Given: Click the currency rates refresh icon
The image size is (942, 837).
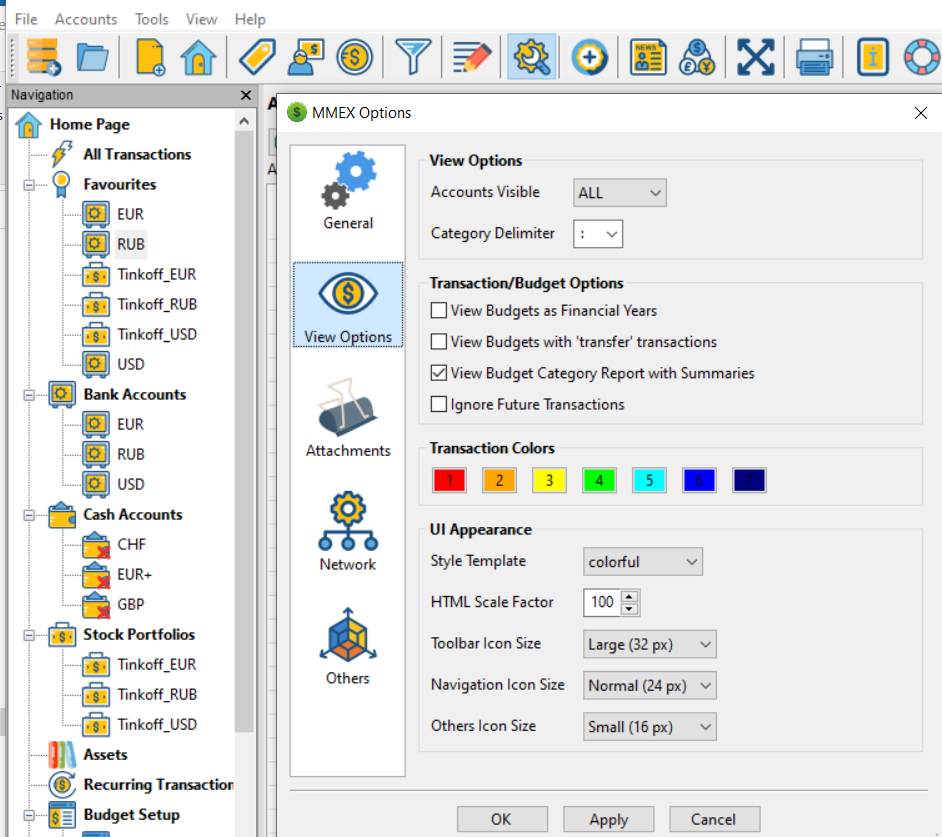Looking at the screenshot, I should 697,57.
